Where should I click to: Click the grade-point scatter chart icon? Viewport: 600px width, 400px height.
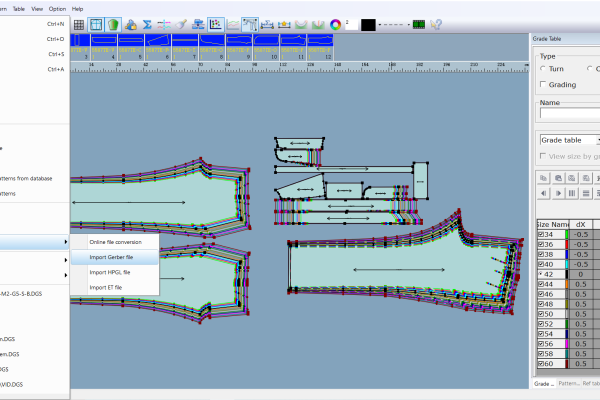[x=216, y=25]
